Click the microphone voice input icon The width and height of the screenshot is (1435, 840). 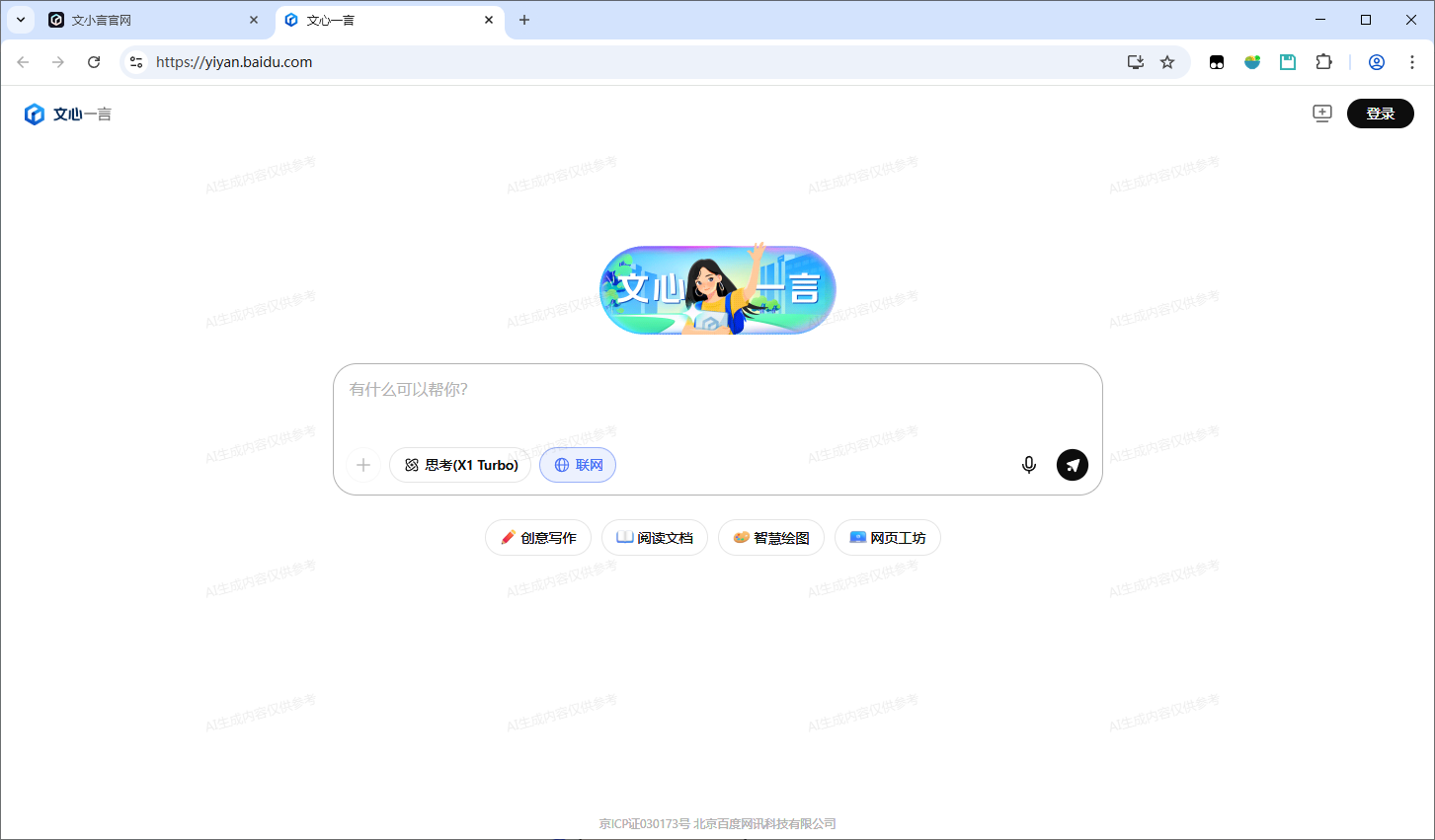coord(1028,465)
